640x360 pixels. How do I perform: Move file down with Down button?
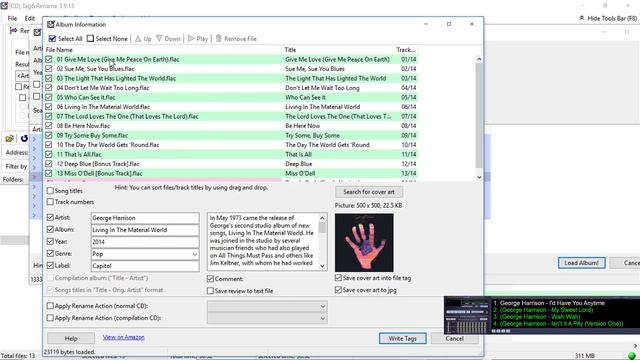pos(168,39)
